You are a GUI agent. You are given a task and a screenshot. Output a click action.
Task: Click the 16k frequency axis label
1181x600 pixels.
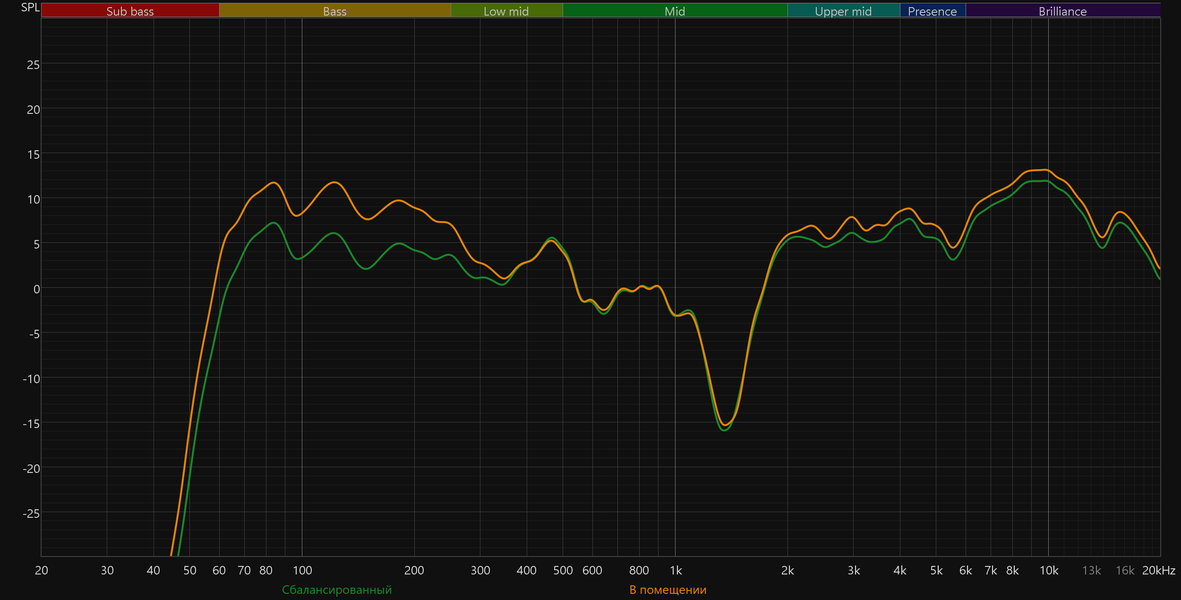pos(1125,571)
